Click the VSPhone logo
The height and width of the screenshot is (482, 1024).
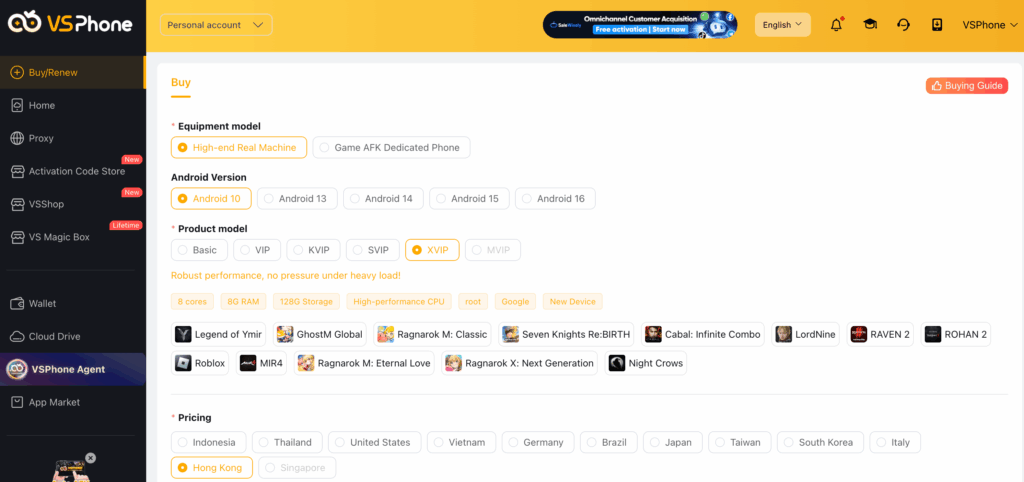tap(70, 24)
